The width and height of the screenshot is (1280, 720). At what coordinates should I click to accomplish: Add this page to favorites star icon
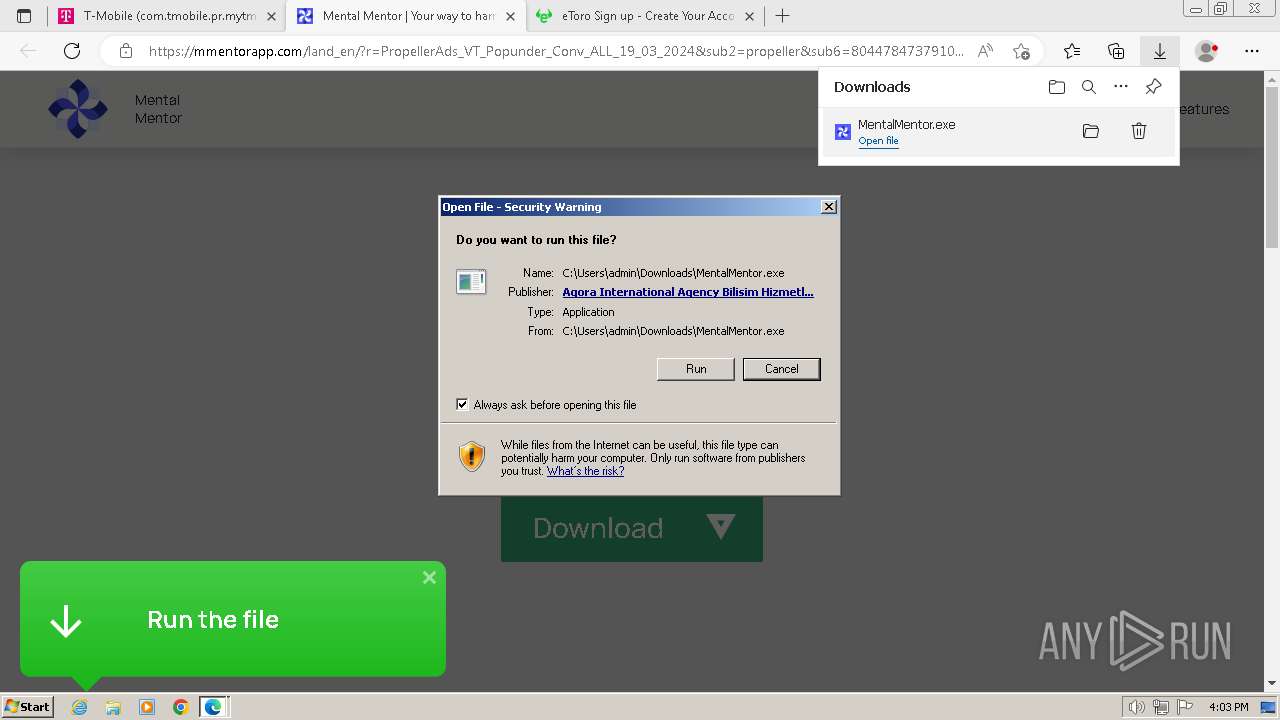click(x=1021, y=51)
